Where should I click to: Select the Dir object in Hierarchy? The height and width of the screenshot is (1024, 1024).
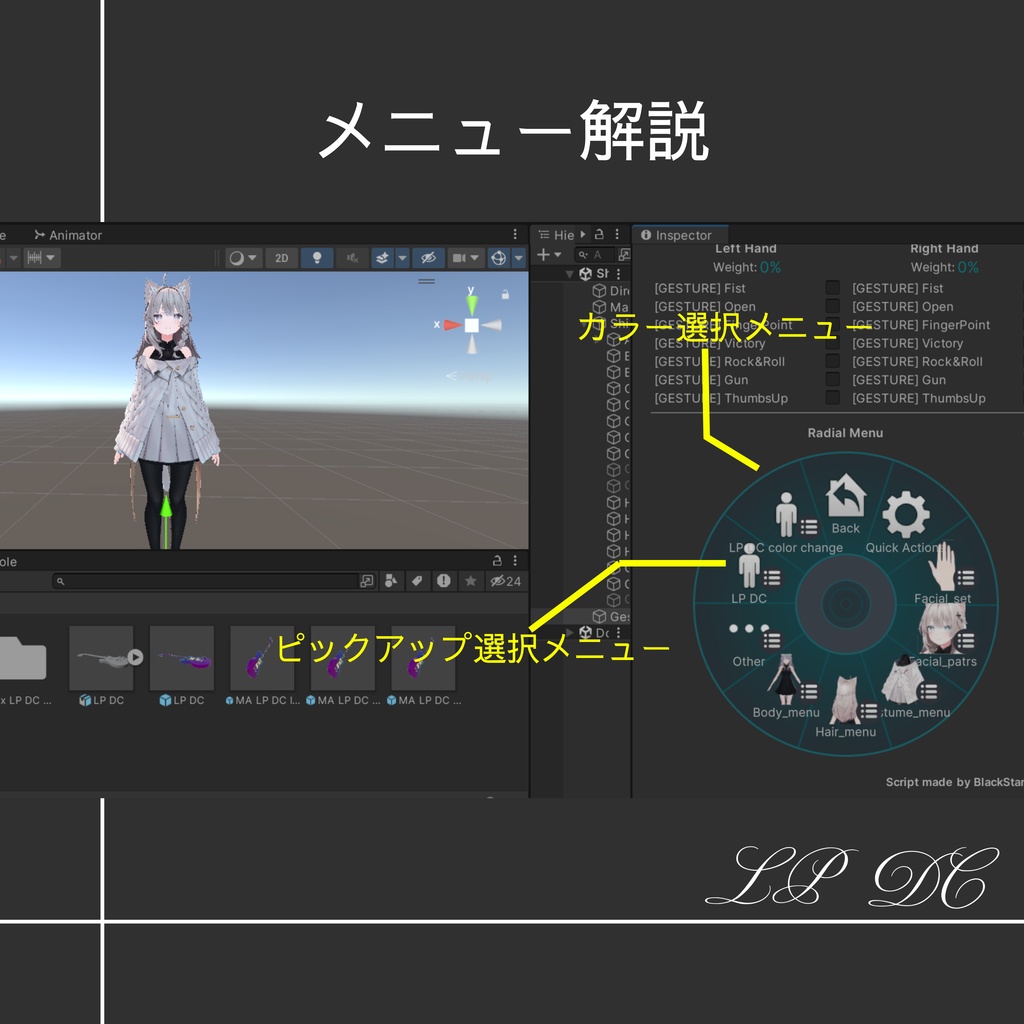(611, 291)
